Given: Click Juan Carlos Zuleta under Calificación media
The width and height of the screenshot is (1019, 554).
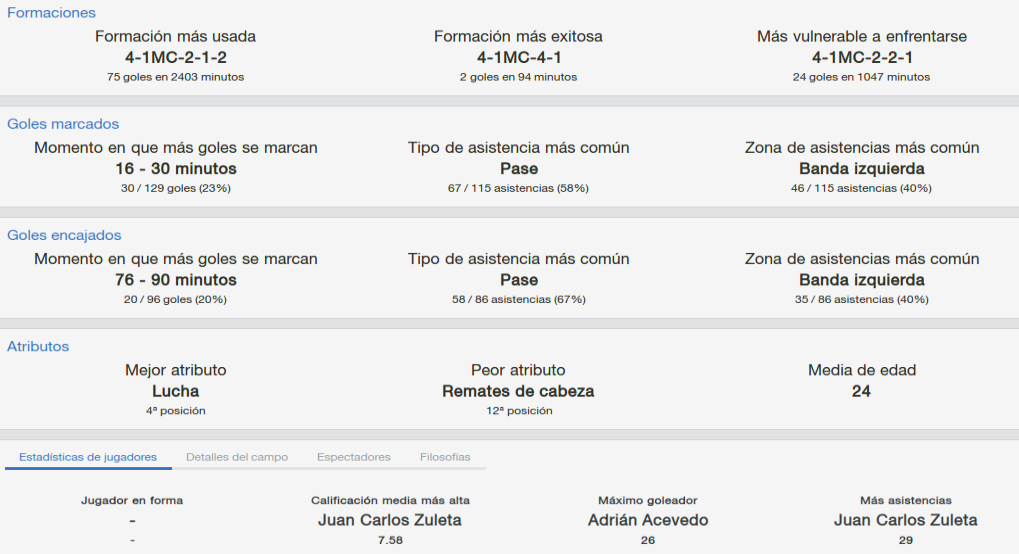Looking at the screenshot, I should tap(390, 520).
